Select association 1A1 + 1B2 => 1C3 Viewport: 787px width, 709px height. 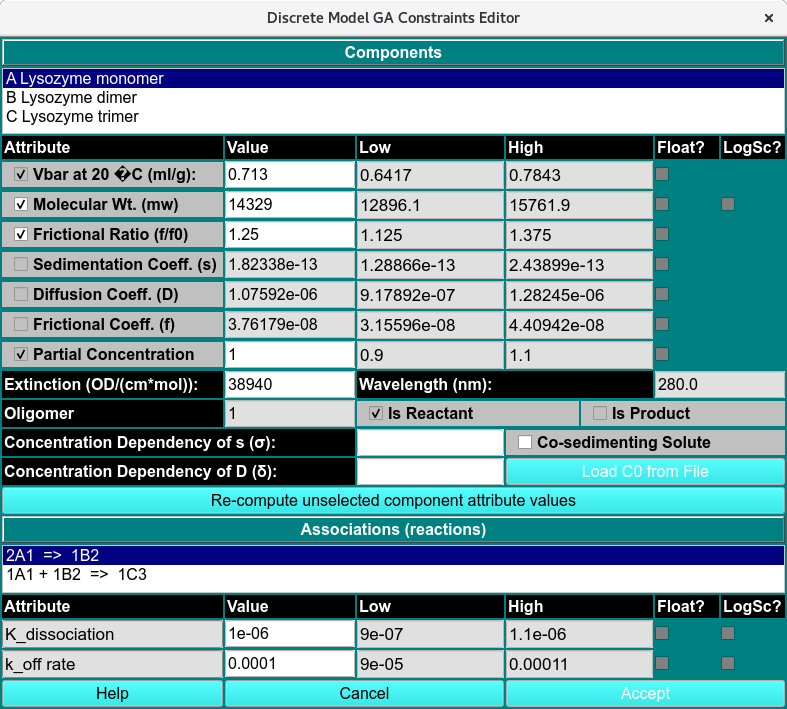[394, 575]
